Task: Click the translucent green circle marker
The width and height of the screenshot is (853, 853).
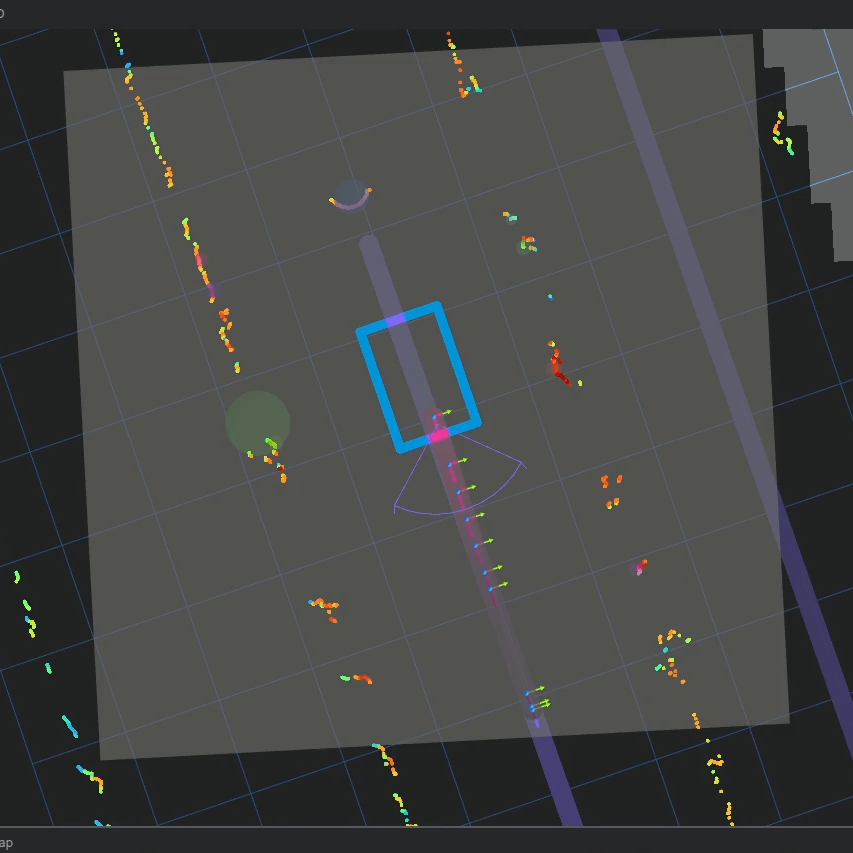Action: [258, 423]
